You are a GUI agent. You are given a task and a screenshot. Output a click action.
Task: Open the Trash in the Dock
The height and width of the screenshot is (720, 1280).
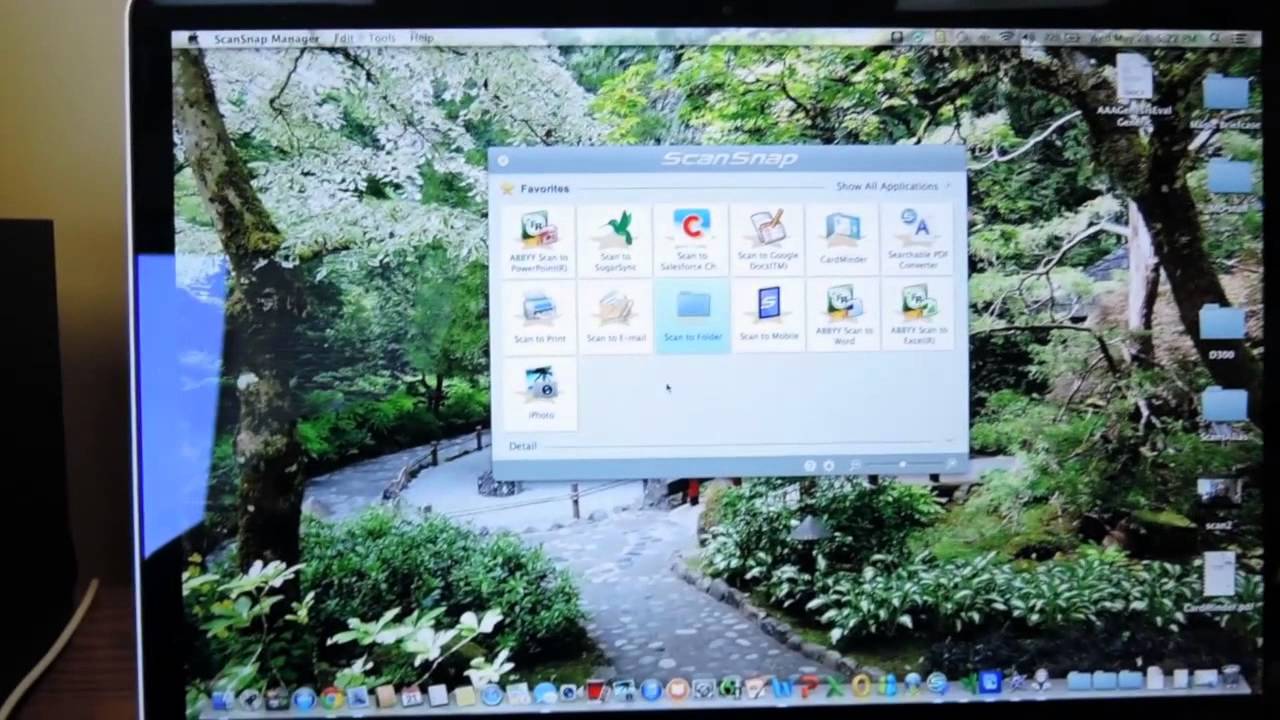click(1230, 677)
